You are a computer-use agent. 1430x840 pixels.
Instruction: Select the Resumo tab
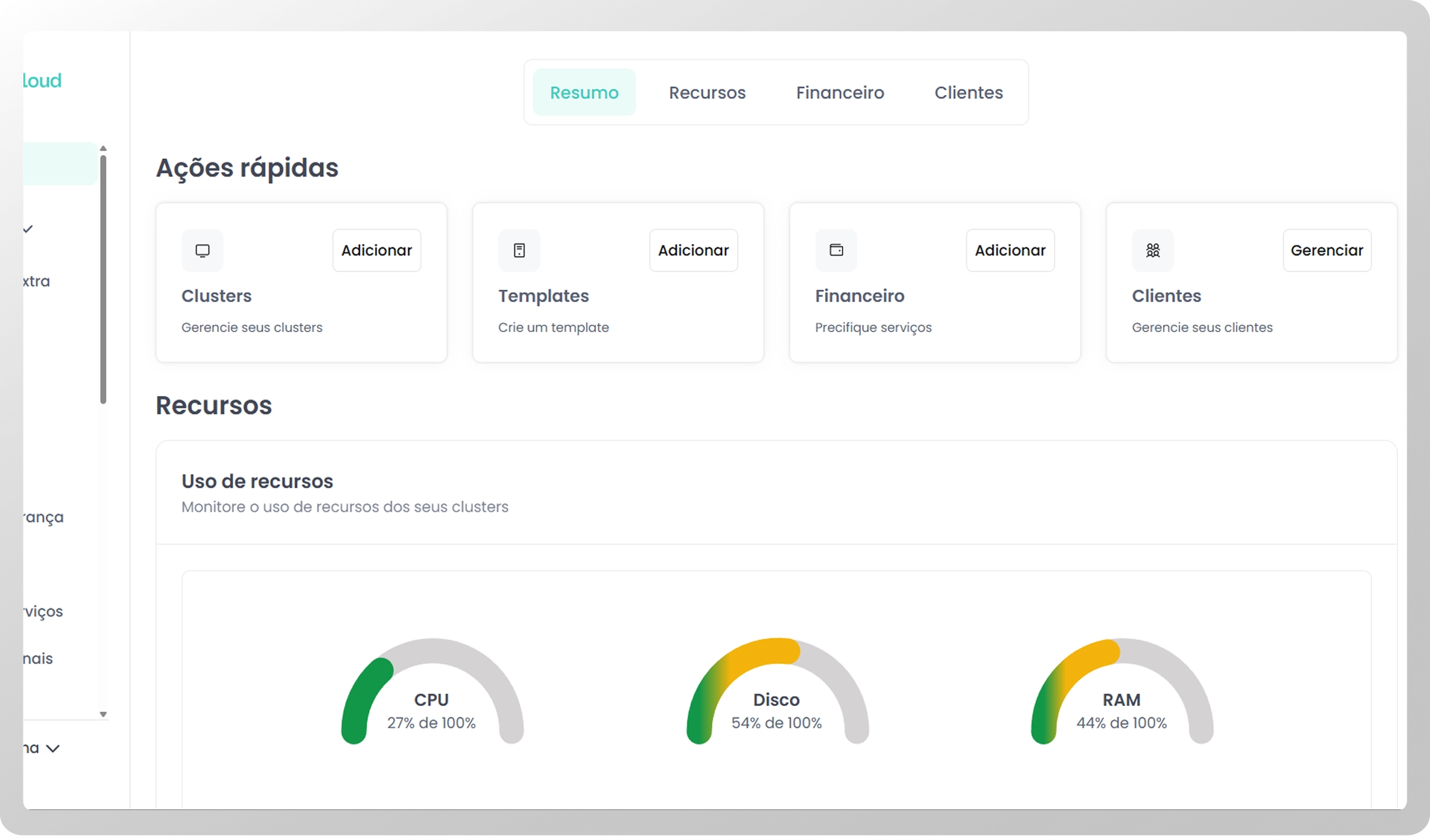click(x=584, y=92)
